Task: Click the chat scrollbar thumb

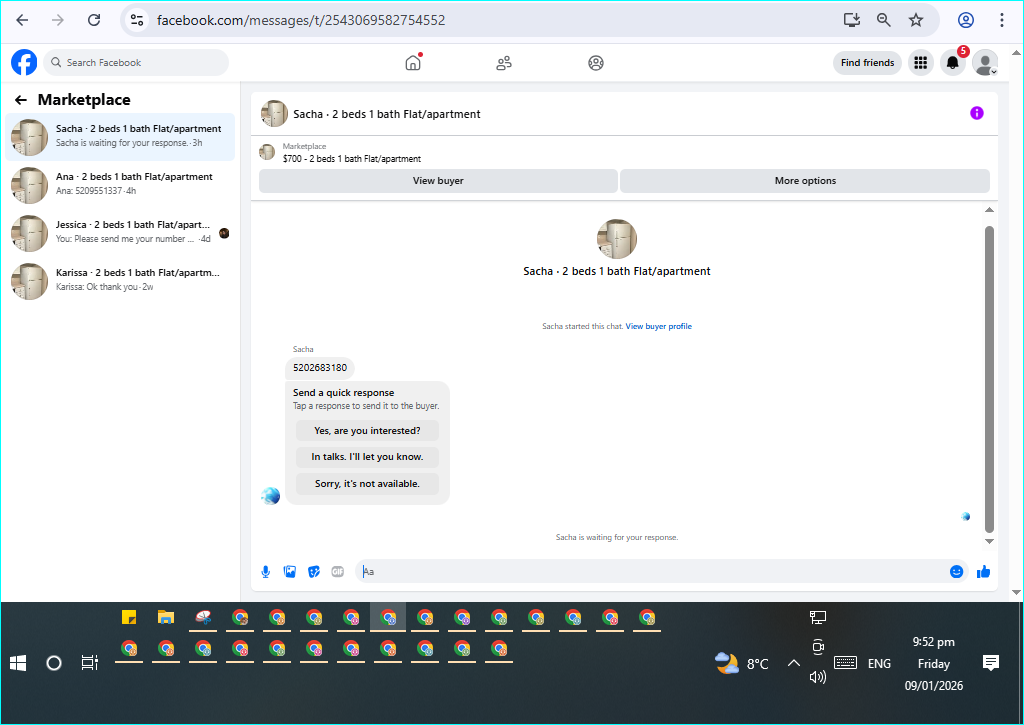Action: click(989, 379)
